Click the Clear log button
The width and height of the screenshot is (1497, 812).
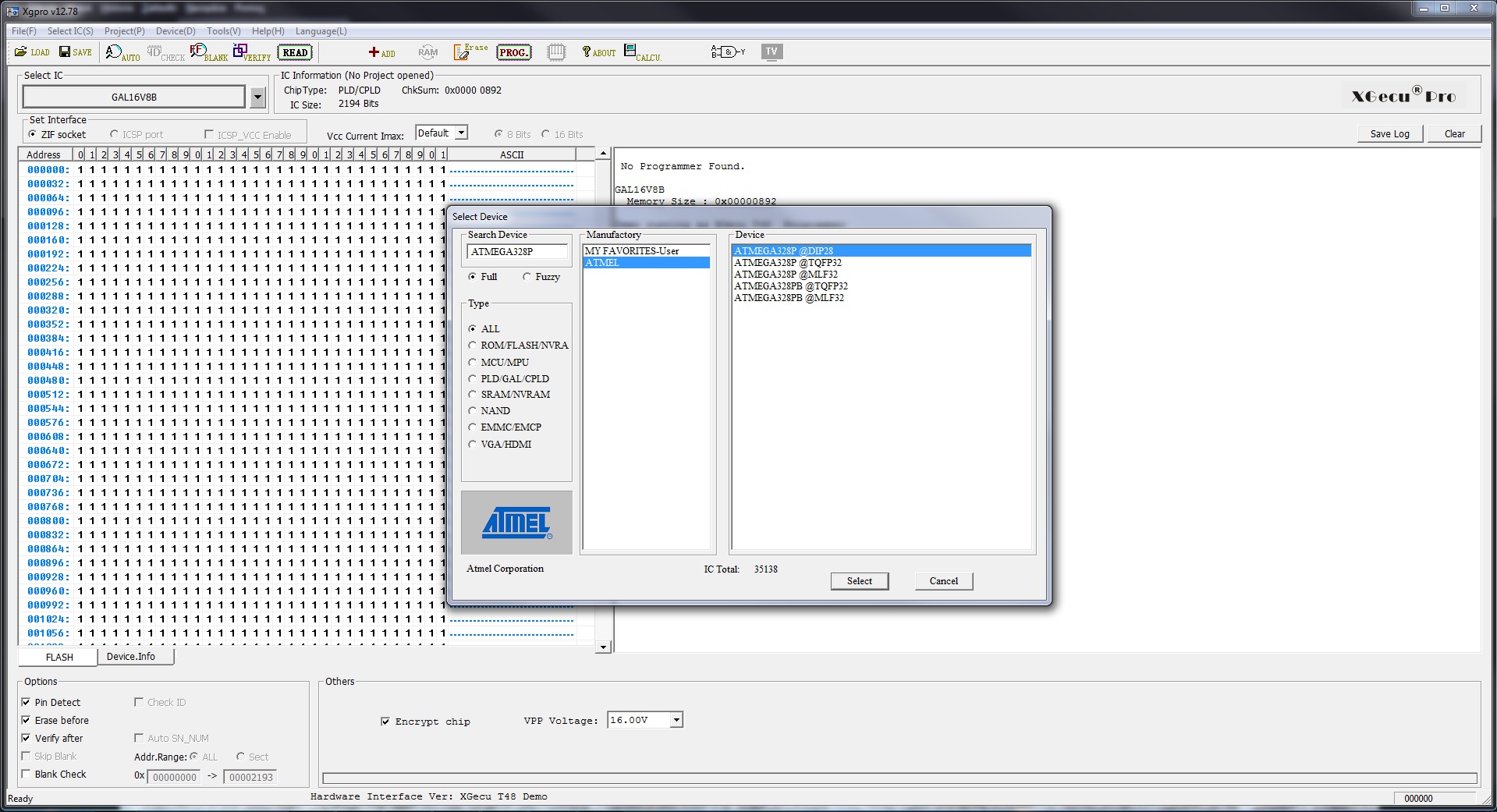click(x=1455, y=133)
